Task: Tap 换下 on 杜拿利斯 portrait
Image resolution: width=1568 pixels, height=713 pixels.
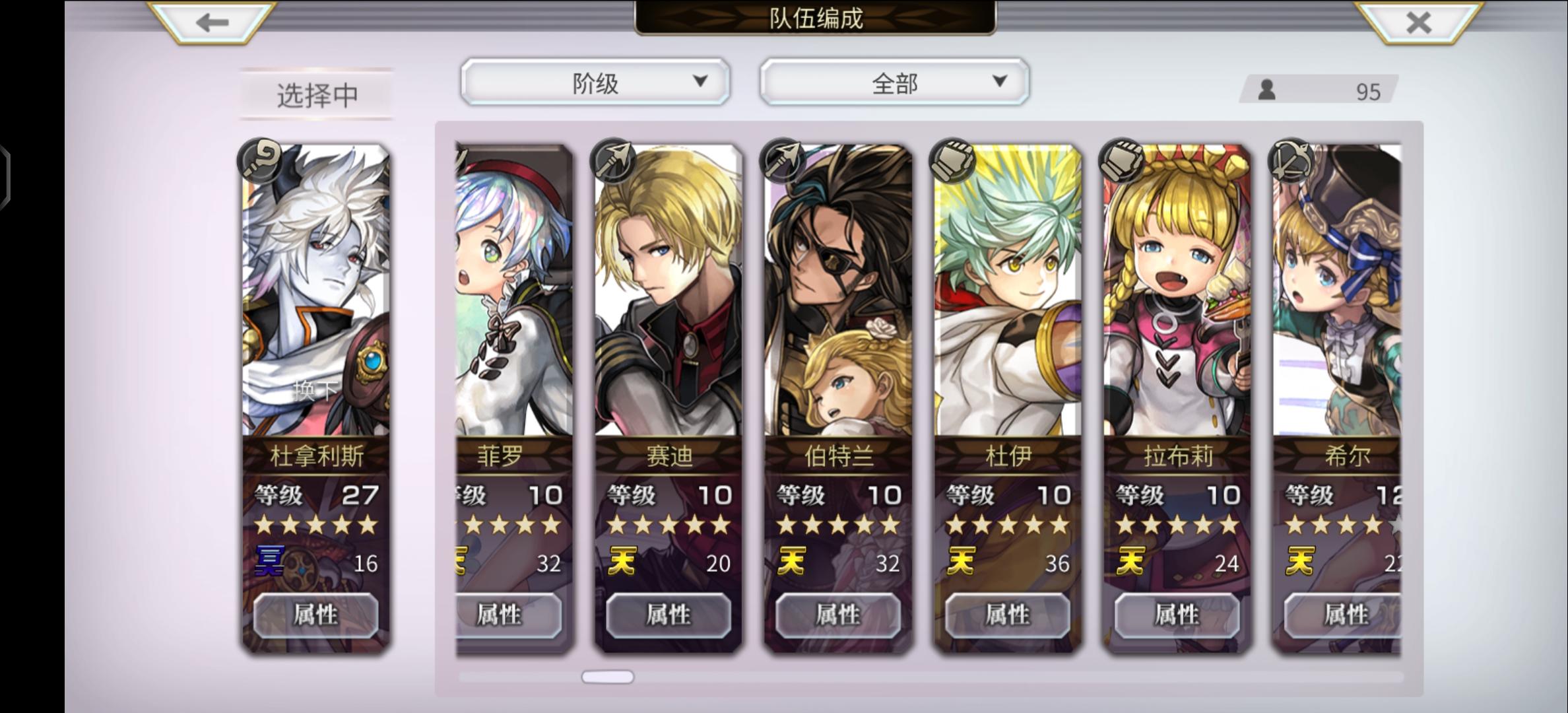Action: tap(316, 390)
